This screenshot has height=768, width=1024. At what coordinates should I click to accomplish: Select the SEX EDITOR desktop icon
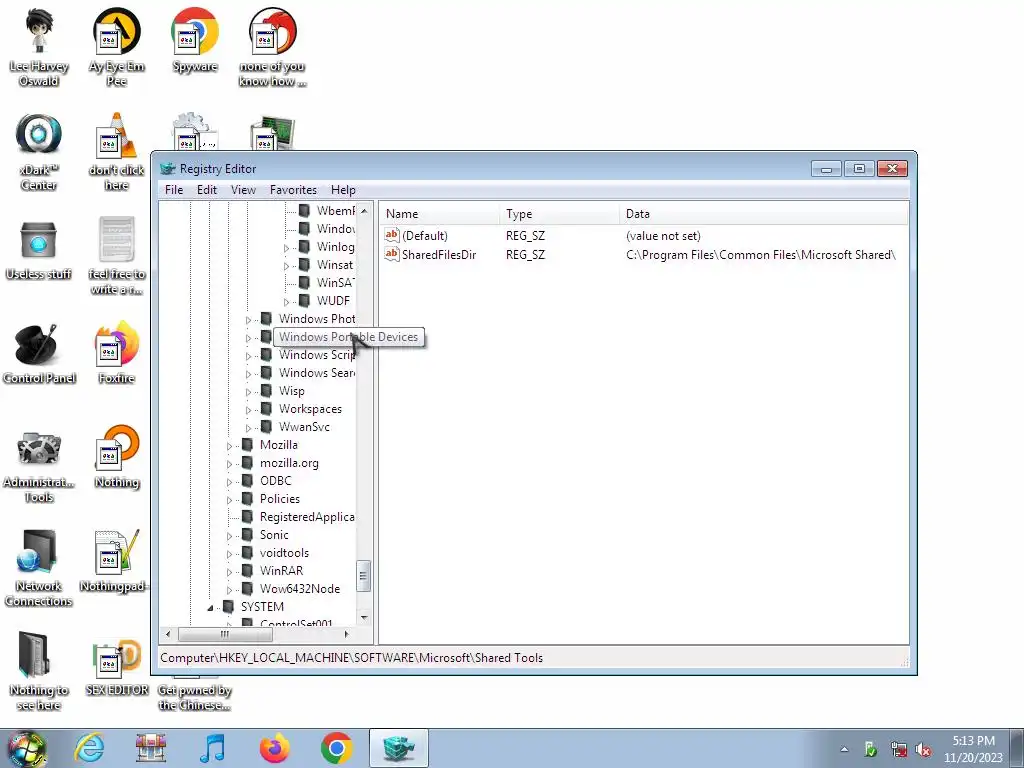point(117,667)
